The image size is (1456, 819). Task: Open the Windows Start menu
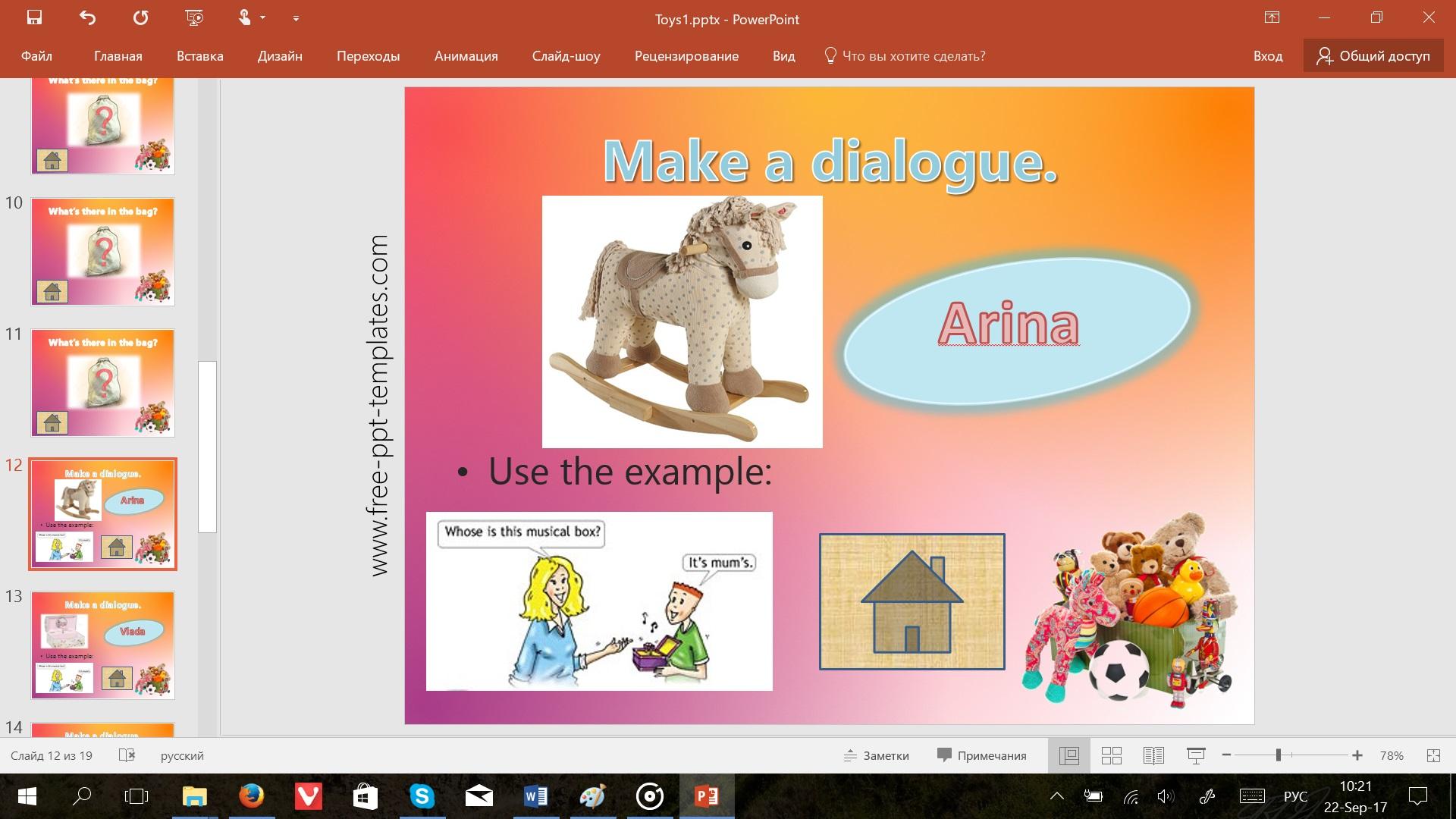(x=27, y=796)
